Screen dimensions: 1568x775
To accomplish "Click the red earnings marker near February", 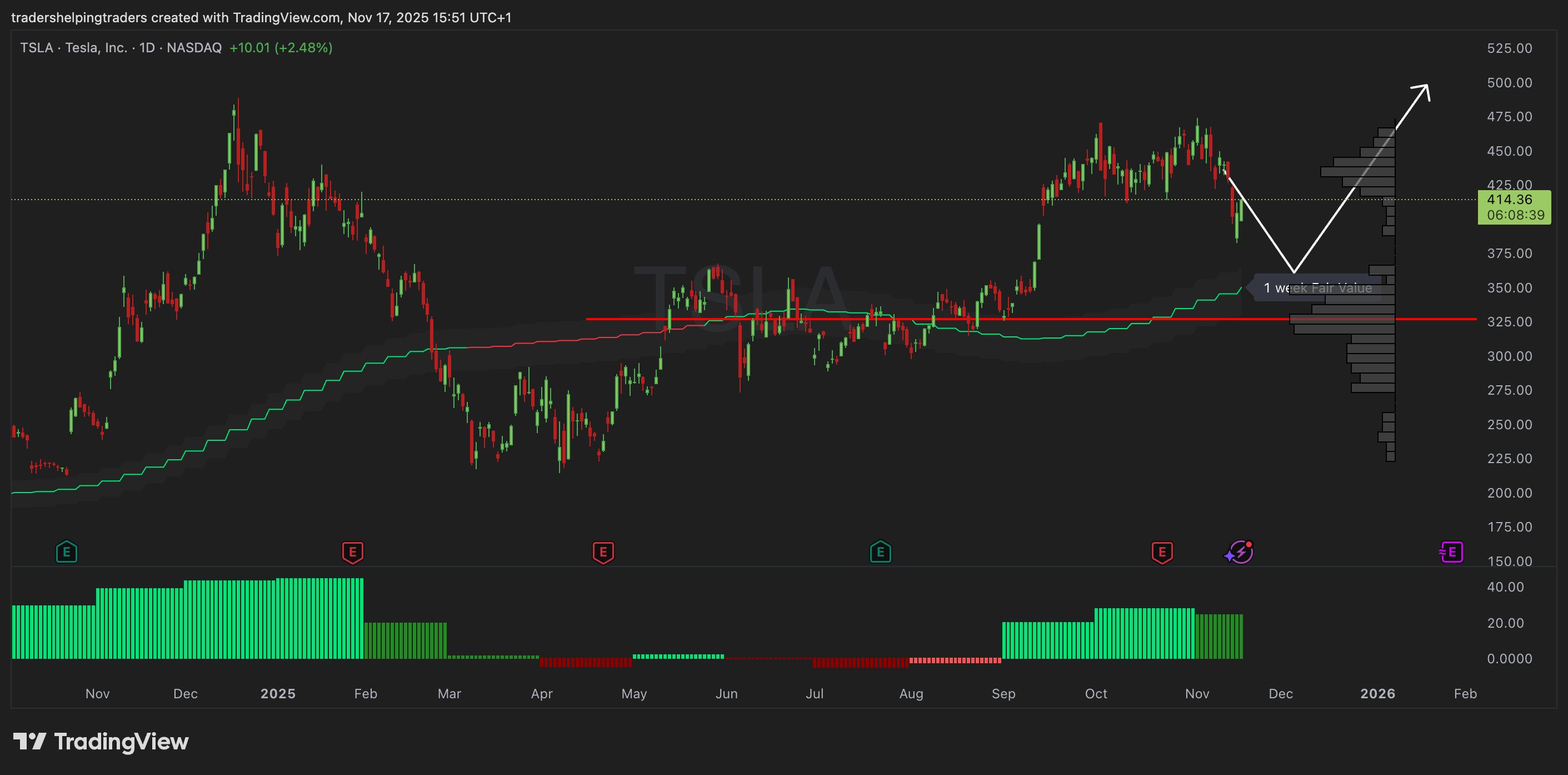I will pos(352,553).
